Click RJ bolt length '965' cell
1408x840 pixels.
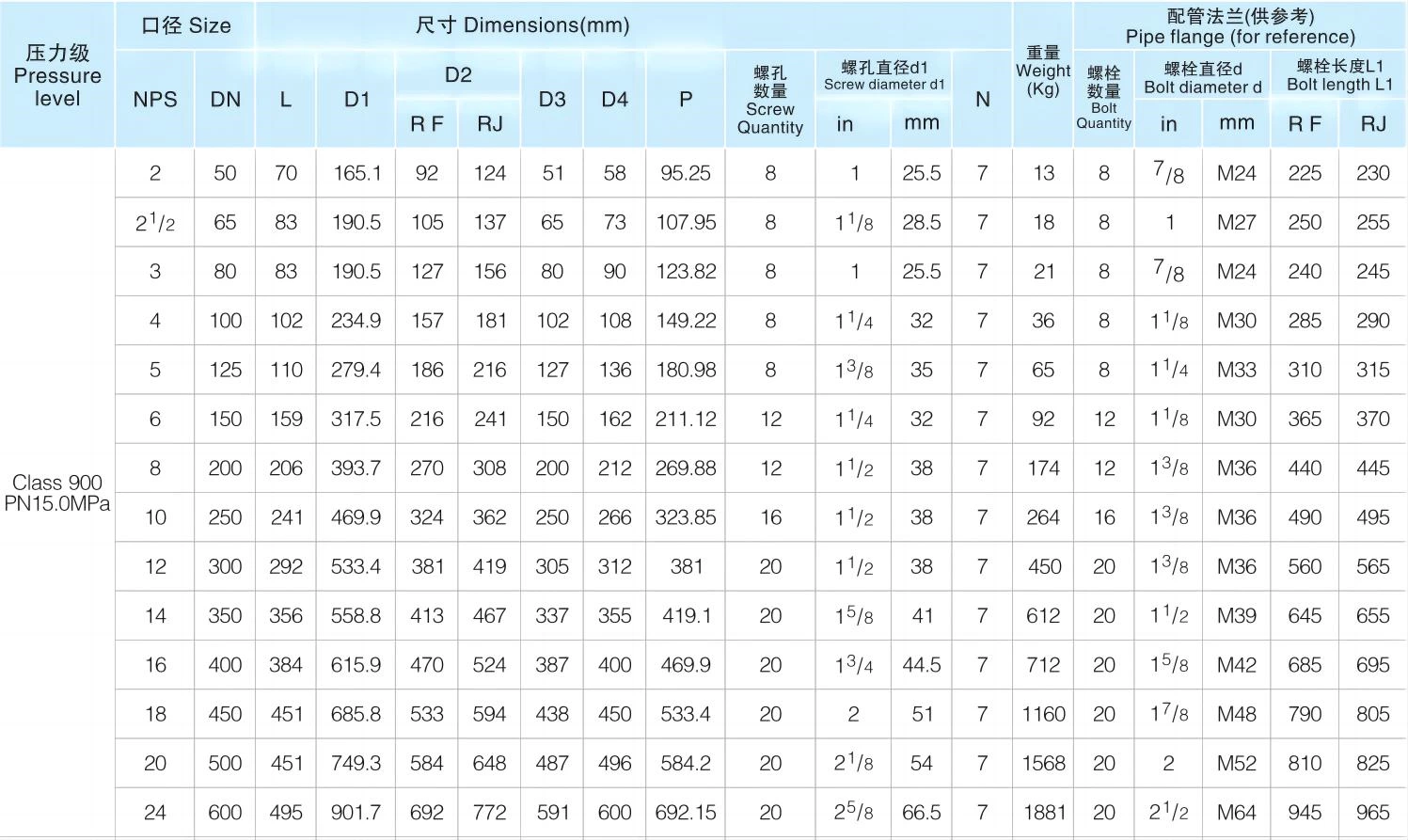click(x=1373, y=812)
